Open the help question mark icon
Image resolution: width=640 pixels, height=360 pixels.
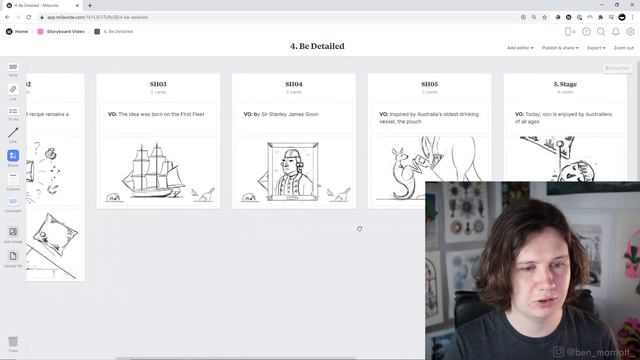[x=586, y=31]
